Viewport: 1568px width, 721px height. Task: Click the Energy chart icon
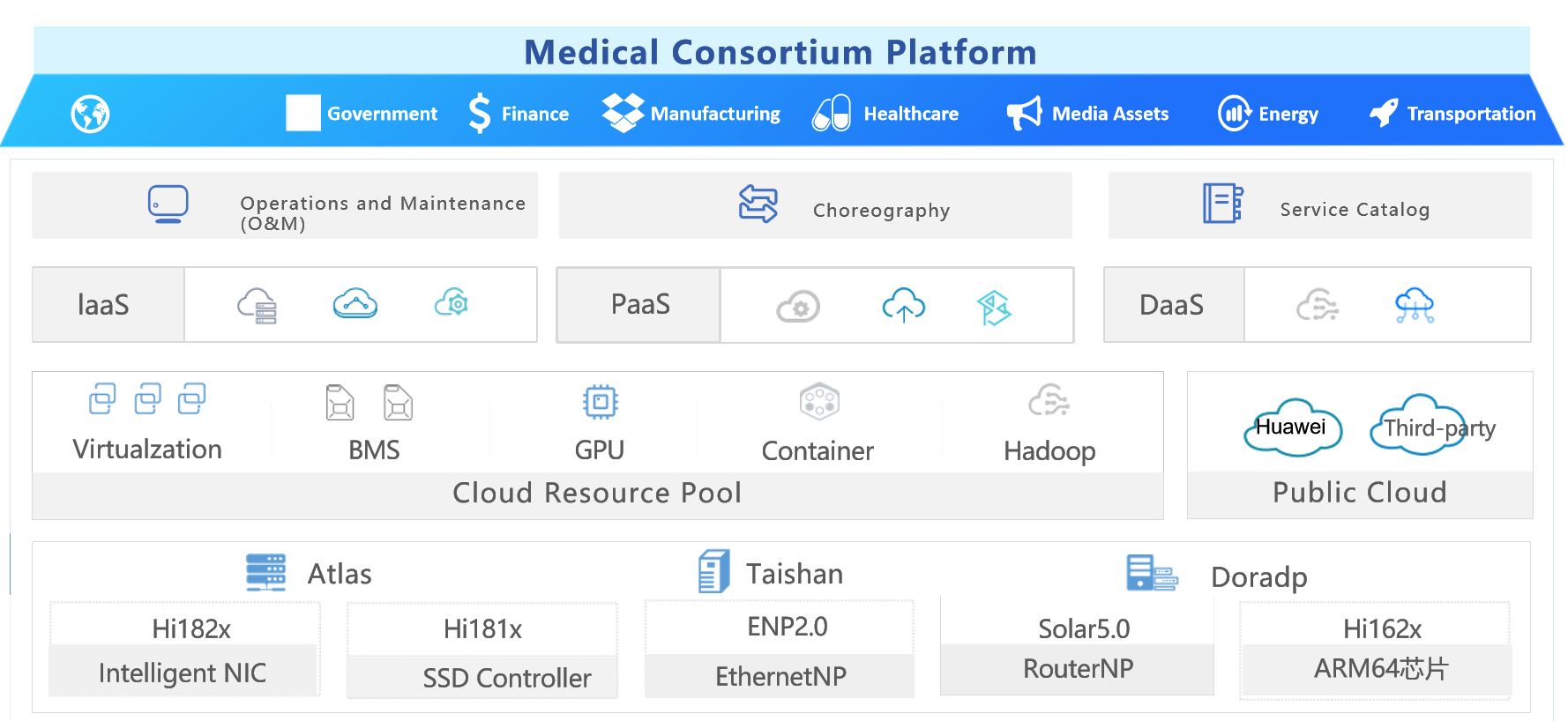tap(1234, 113)
